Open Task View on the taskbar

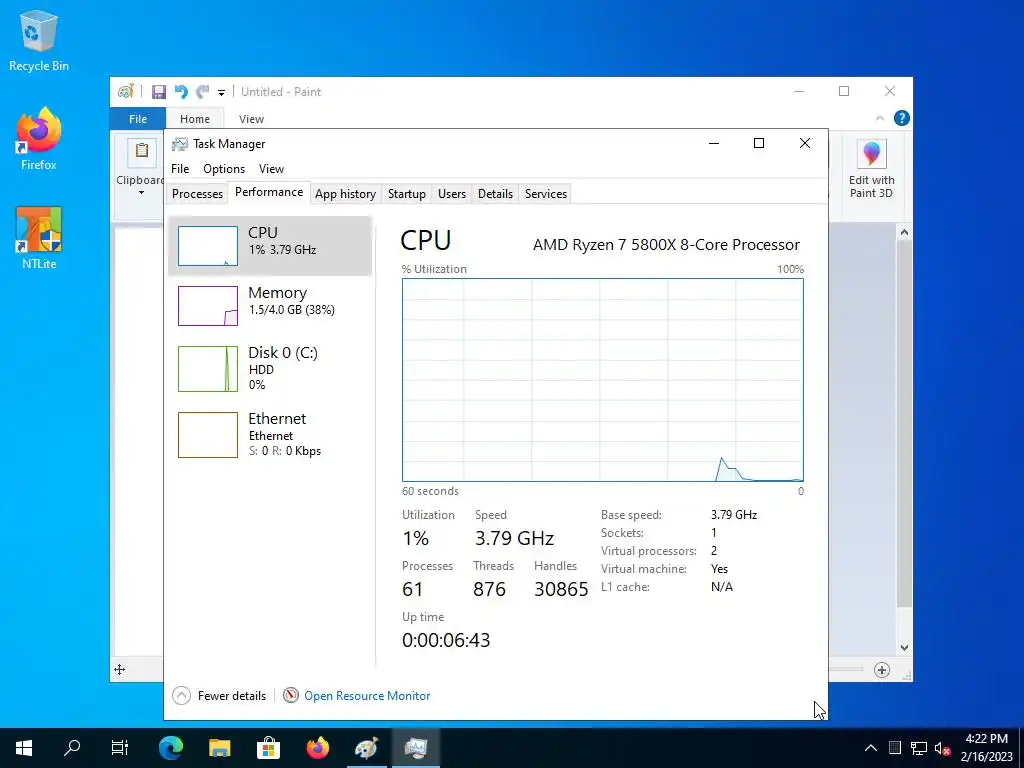coord(120,748)
